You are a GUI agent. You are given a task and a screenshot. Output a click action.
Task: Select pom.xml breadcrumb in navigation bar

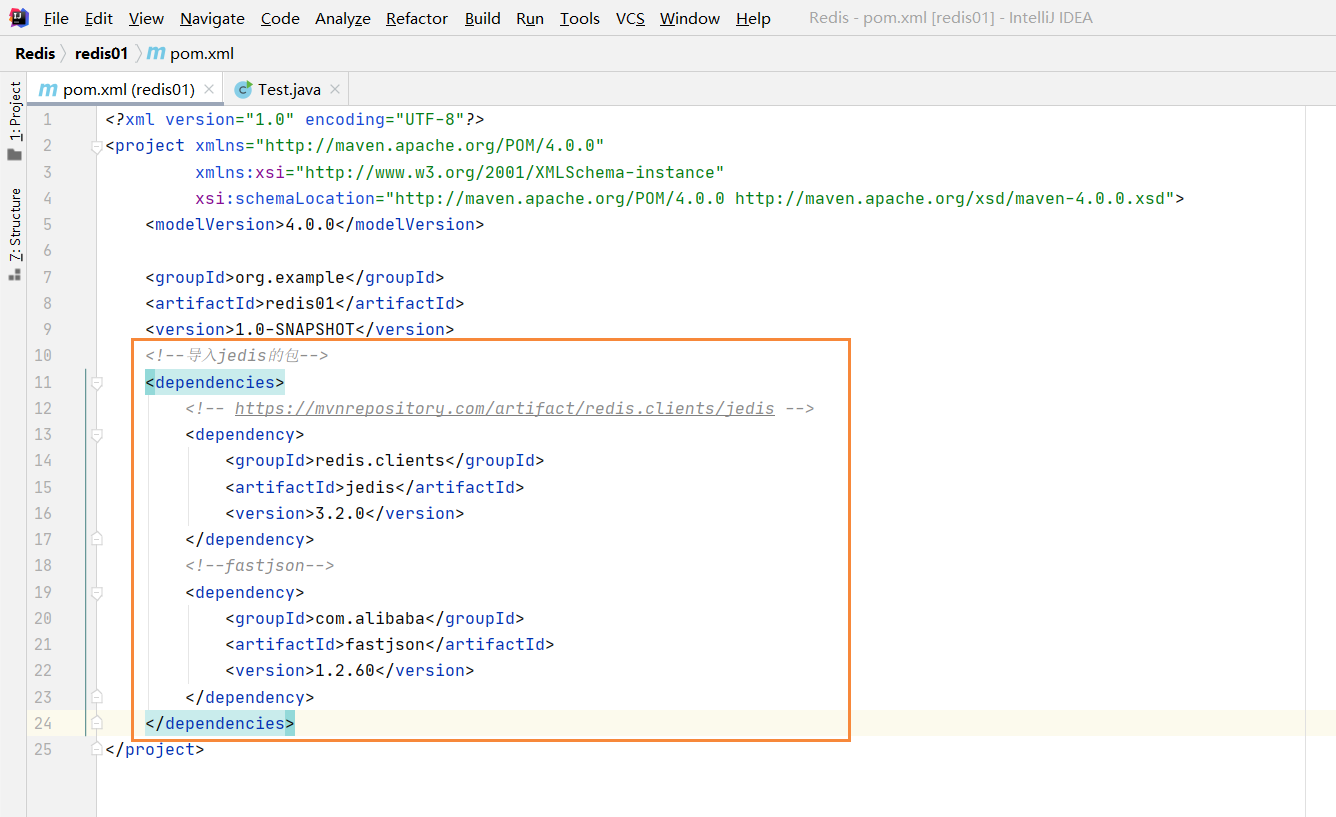191,53
